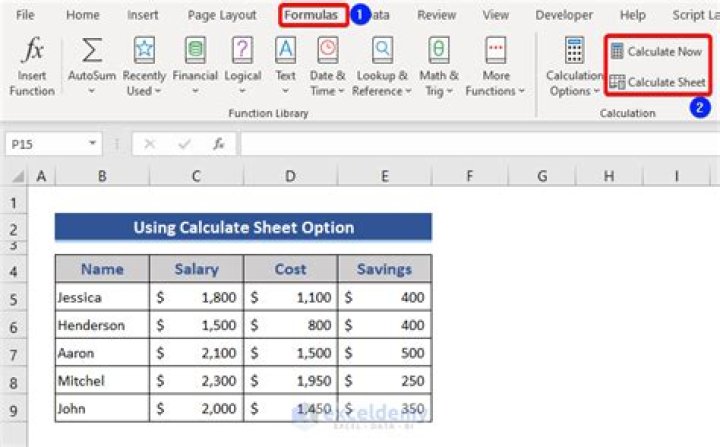The width and height of the screenshot is (720, 447).
Task: Select column C header
Action: (x=196, y=176)
